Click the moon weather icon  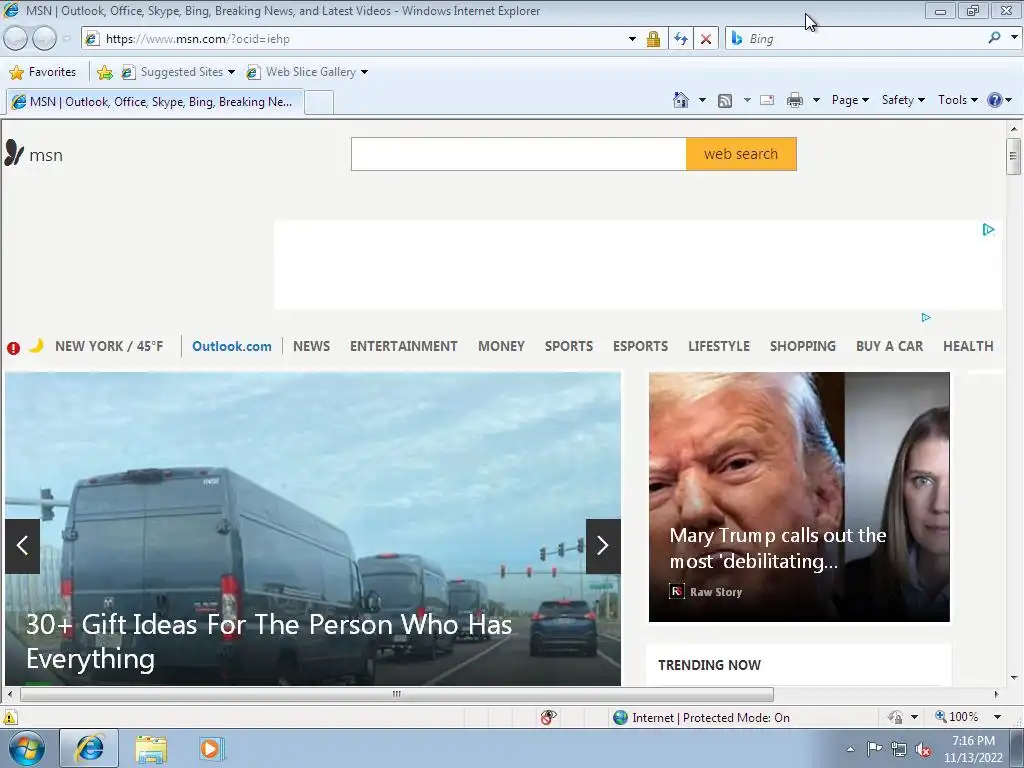pos(37,345)
